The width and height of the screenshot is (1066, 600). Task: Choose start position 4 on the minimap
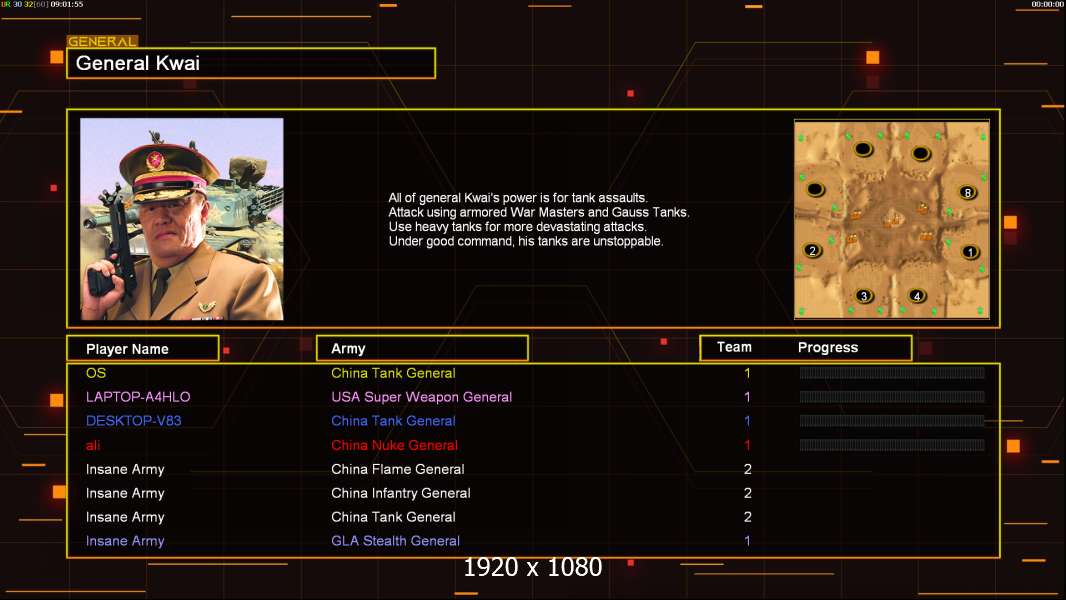tap(917, 296)
